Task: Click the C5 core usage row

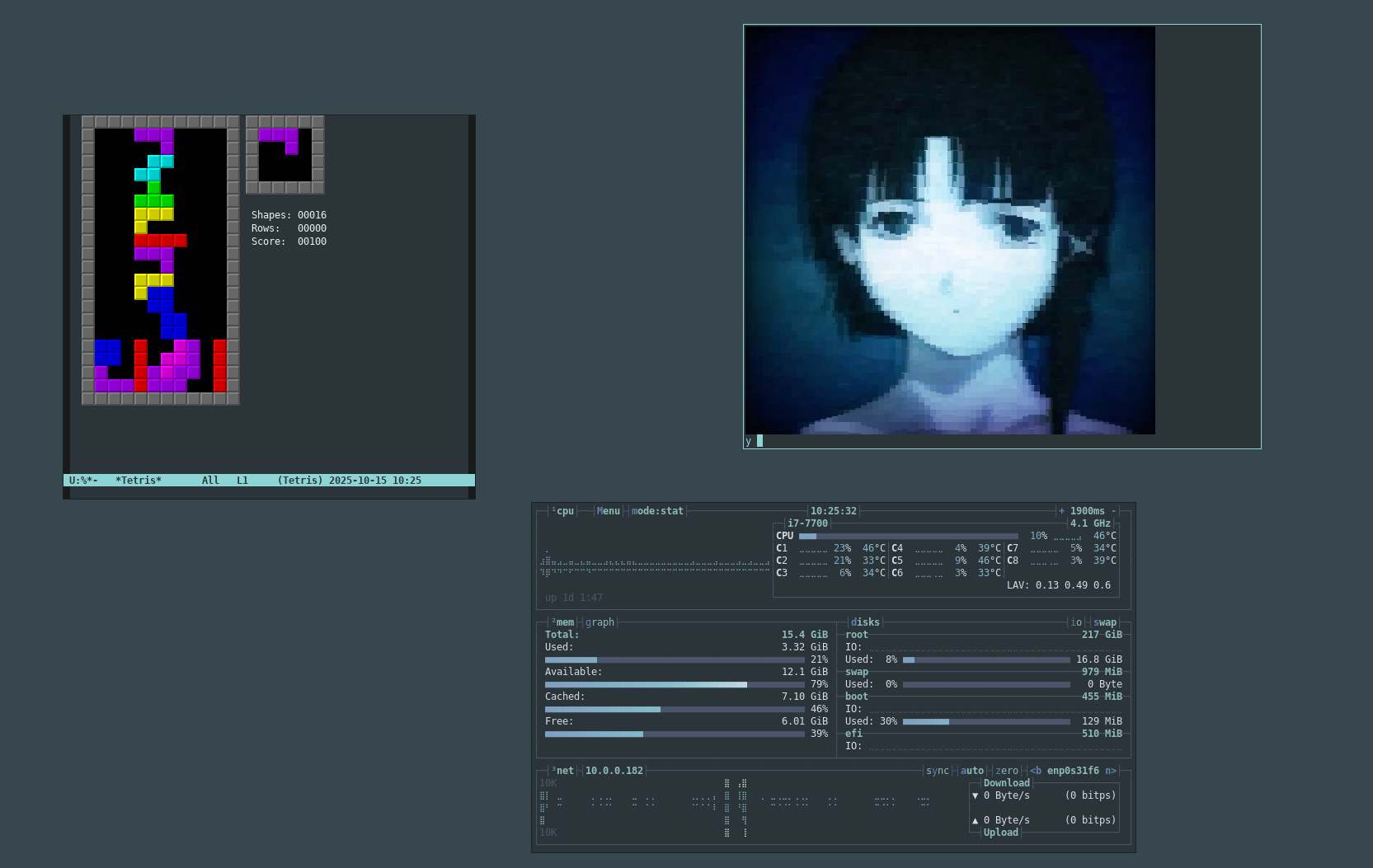Action: pos(946,561)
